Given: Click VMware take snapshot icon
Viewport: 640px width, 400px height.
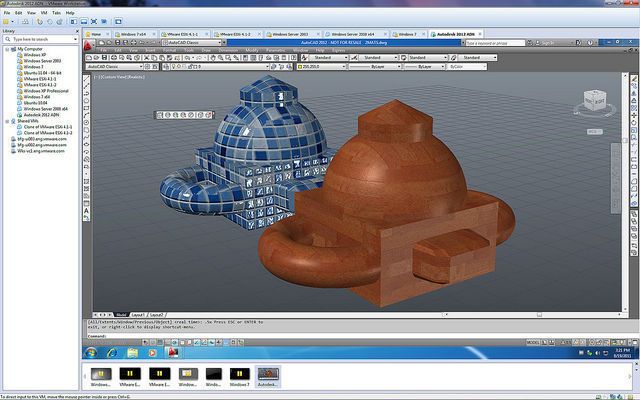Looking at the screenshot, I should point(40,22).
